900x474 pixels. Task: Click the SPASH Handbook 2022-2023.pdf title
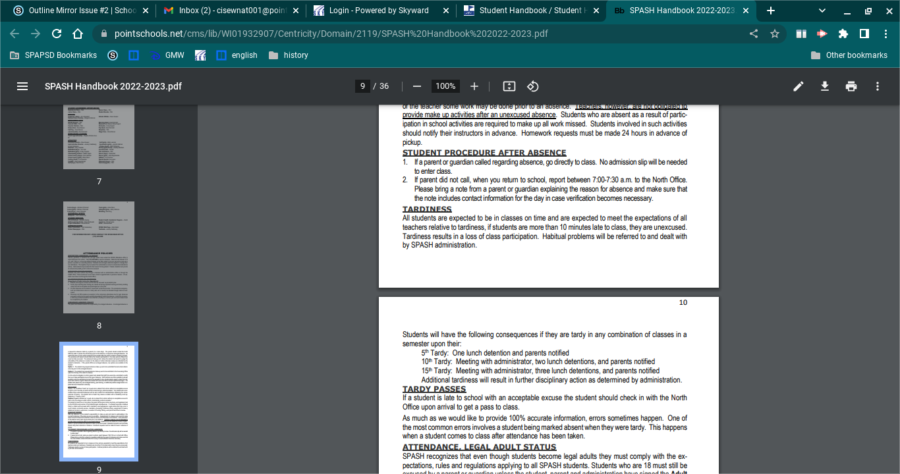point(113,86)
